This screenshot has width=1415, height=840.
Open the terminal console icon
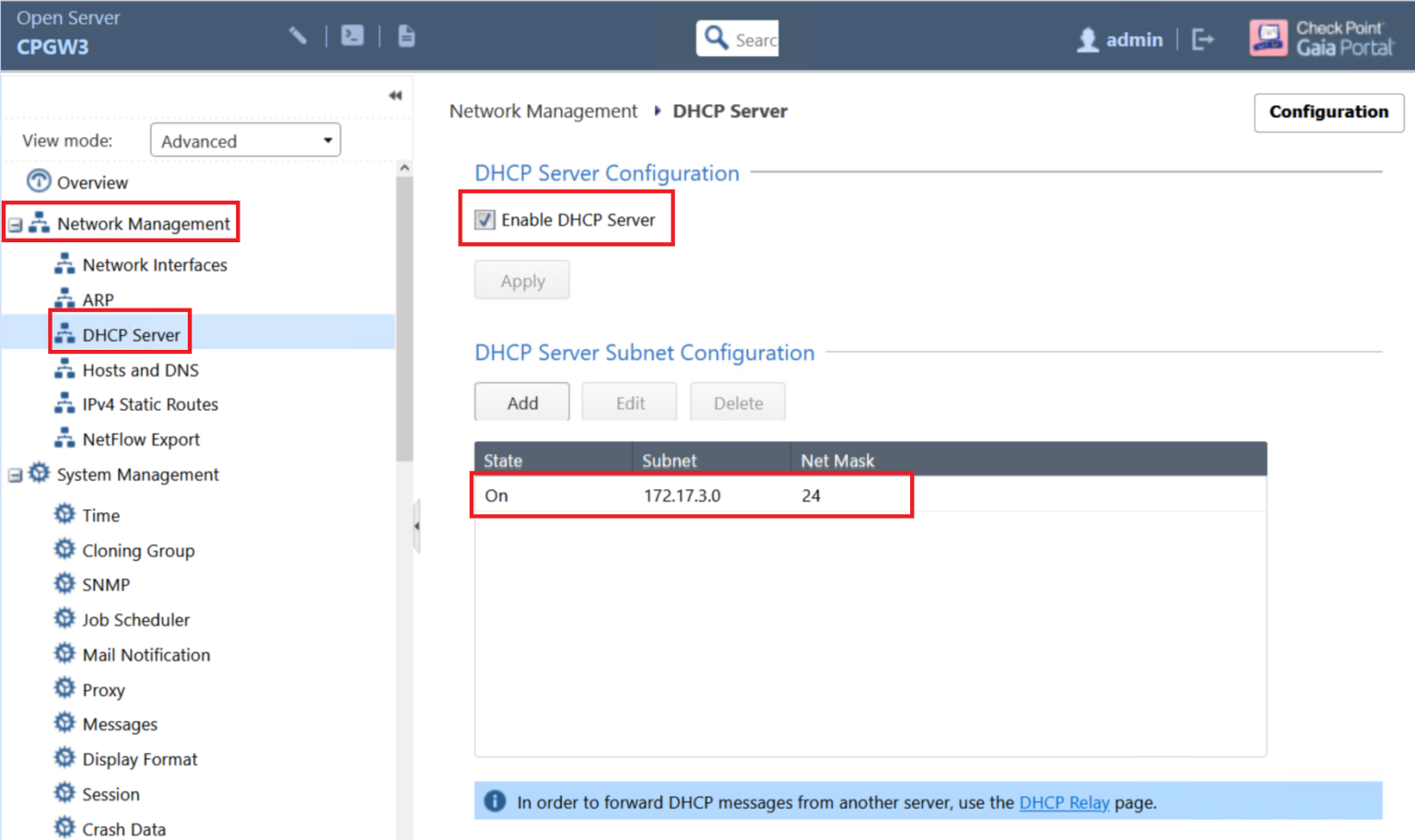351,35
